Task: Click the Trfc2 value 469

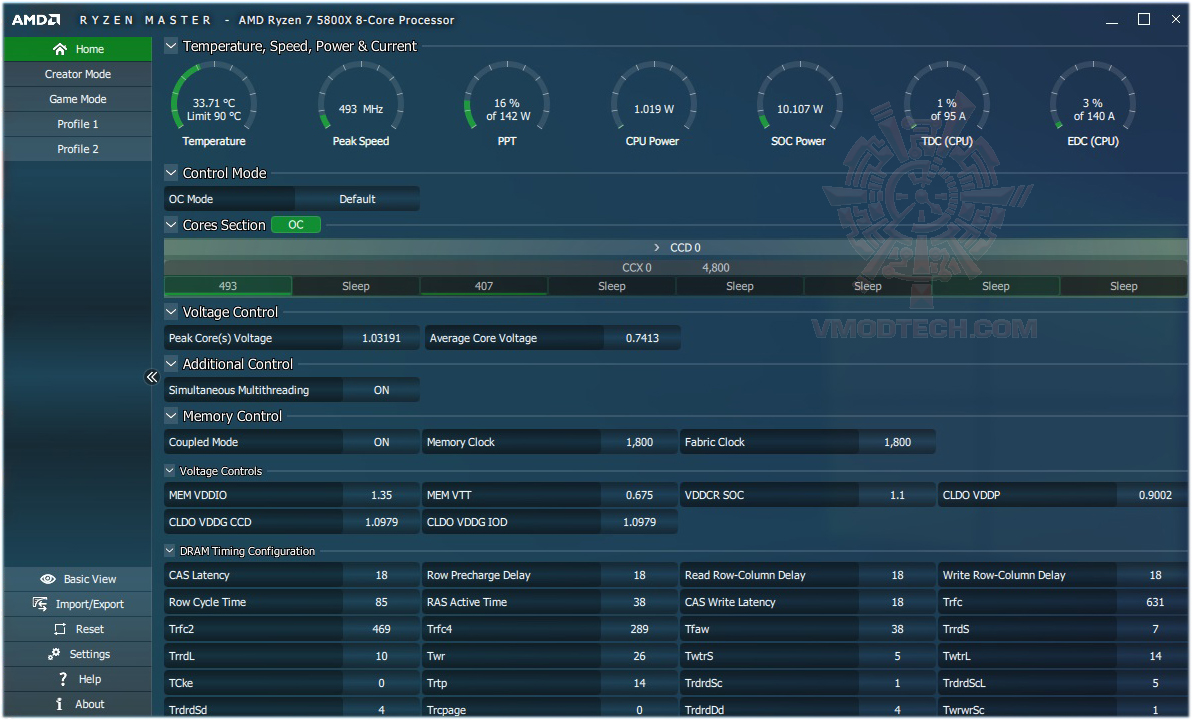Action: [381, 630]
